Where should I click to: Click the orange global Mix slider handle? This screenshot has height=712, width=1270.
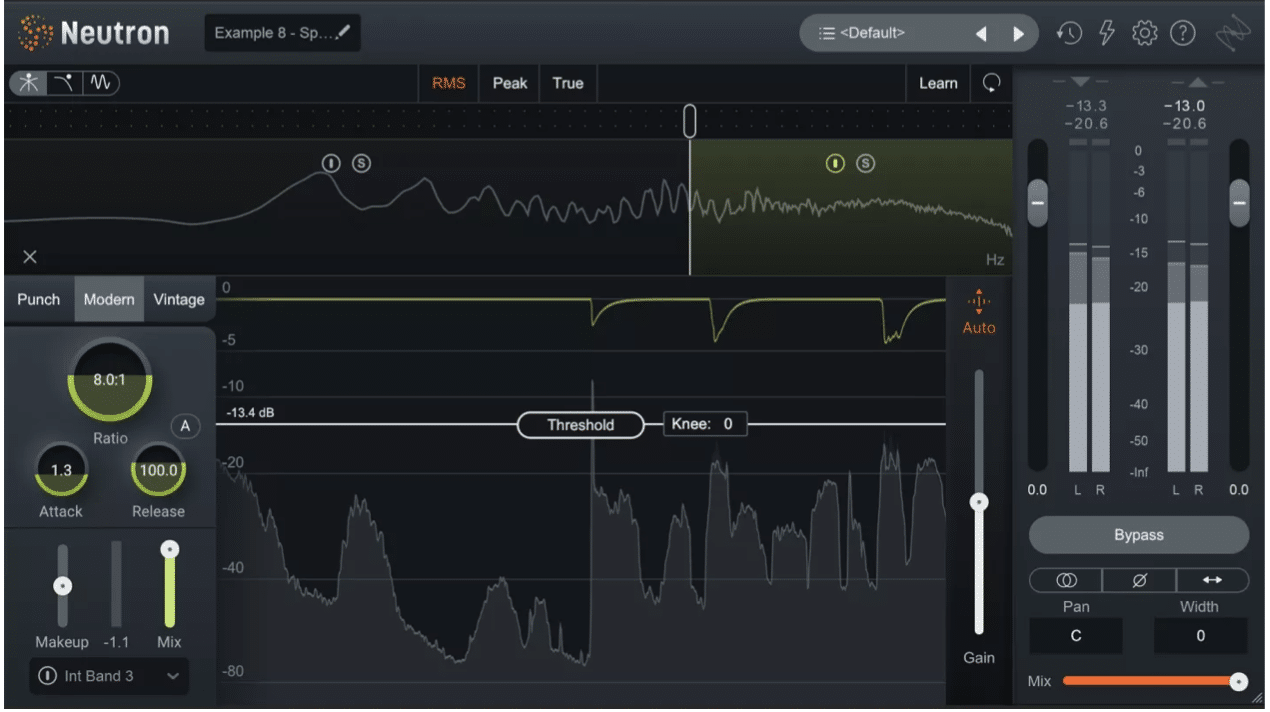click(1238, 682)
